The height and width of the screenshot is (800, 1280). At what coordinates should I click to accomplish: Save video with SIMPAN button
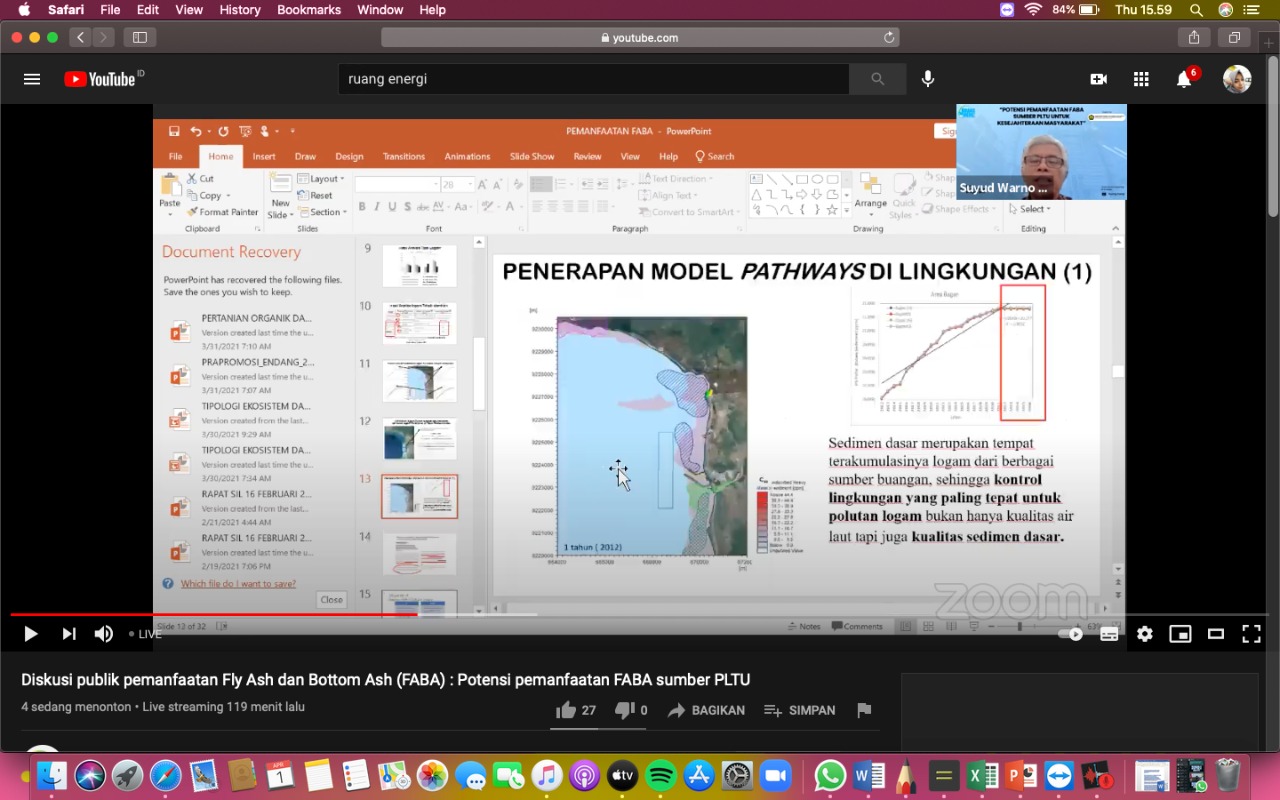(799, 710)
